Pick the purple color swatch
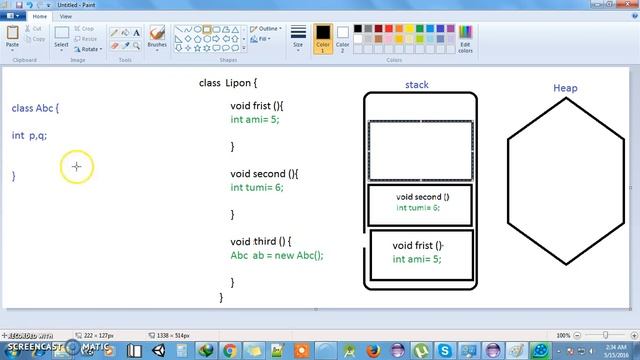The height and width of the screenshot is (360, 640). (451, 28)
